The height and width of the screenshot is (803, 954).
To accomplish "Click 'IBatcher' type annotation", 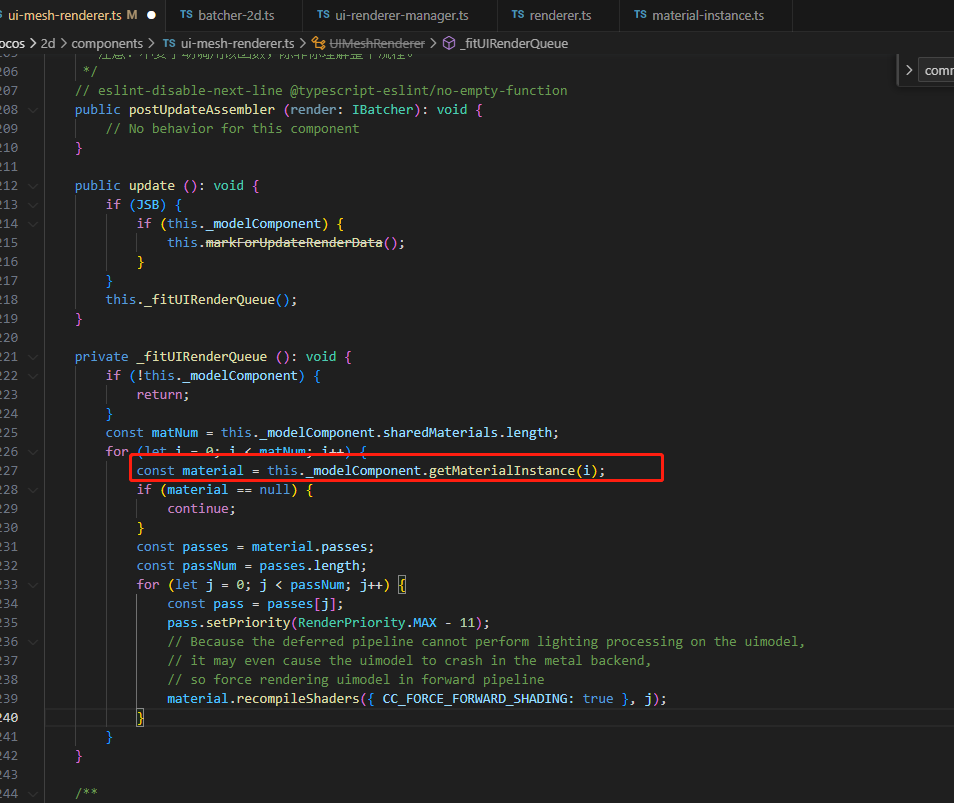I will pyautogui.click(x=382, y=110).
